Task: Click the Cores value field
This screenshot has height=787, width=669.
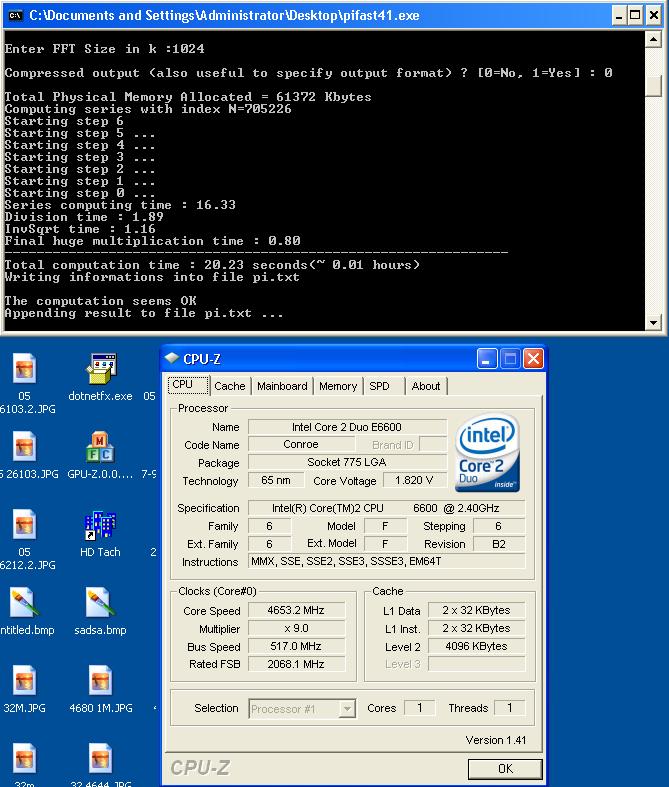Action: pos(420,708)
